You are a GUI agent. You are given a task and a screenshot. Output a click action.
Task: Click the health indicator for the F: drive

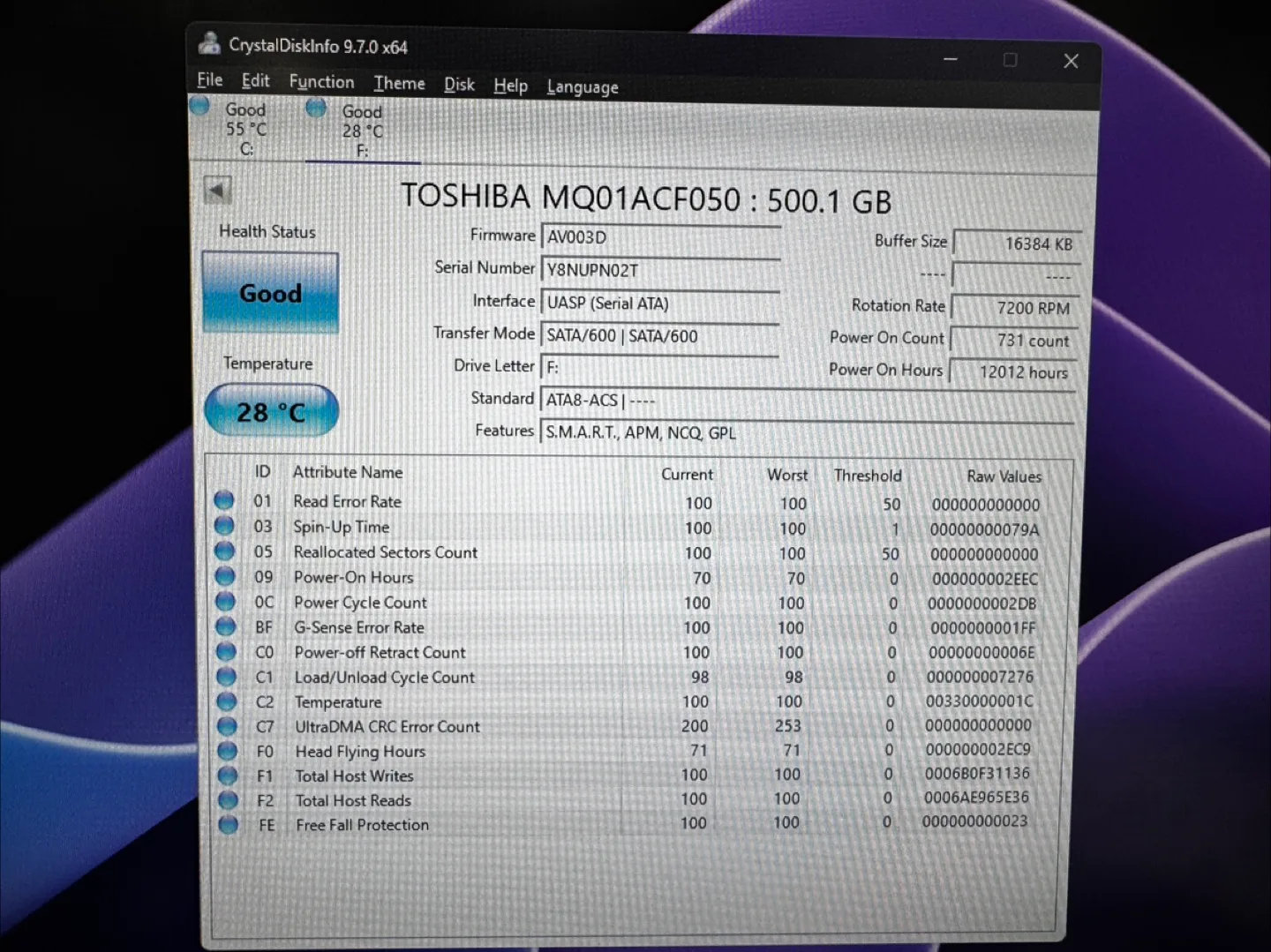(315, 107)
